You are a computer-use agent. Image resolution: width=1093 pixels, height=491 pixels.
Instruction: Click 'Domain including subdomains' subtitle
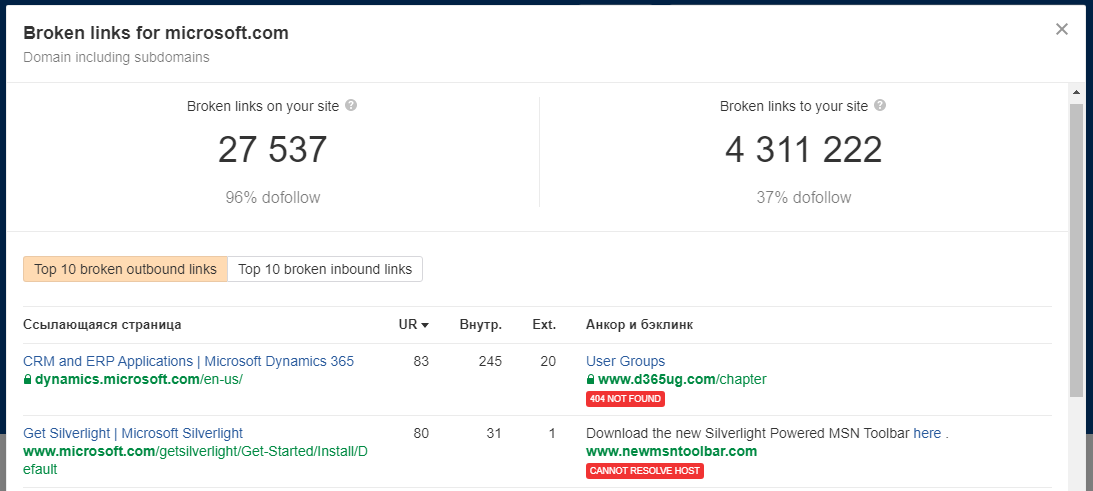click(x=116, y=57)
